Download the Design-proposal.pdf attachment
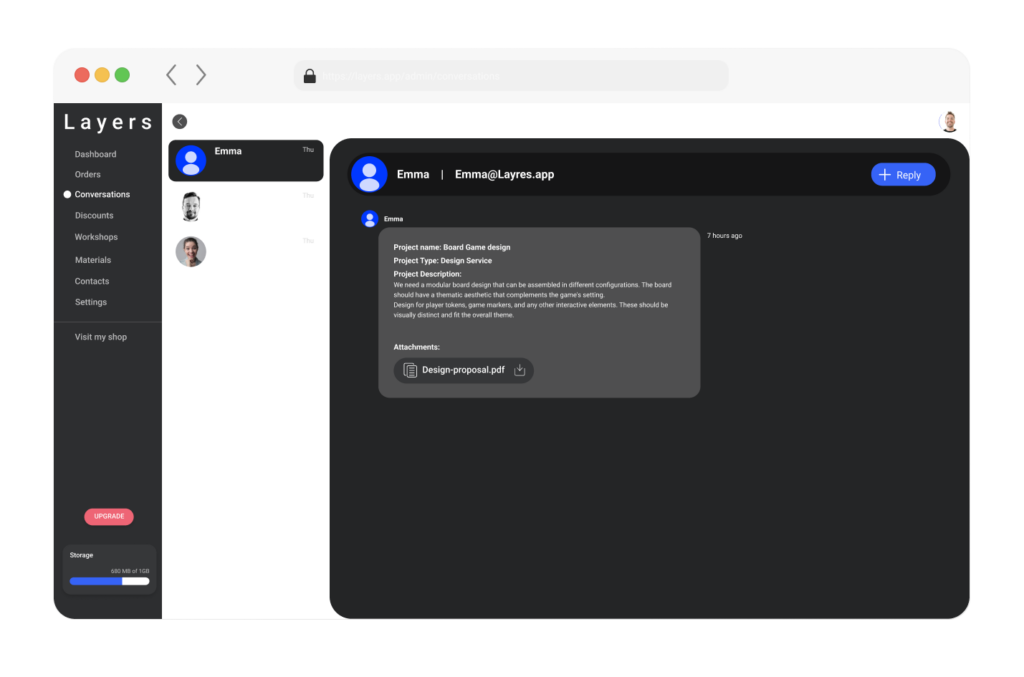This screenshot has height=677, width=1024. pos(519,370)
